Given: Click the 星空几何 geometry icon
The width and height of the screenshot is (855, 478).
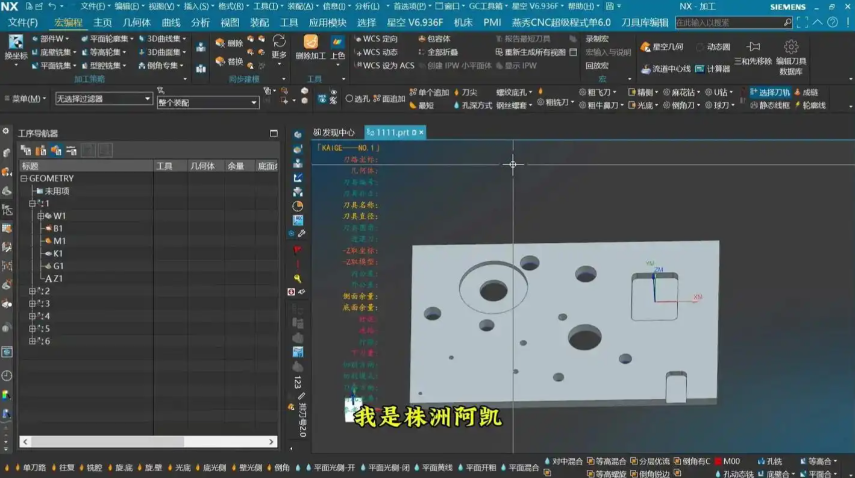Looking at the screenshot, I should (646, 47).
